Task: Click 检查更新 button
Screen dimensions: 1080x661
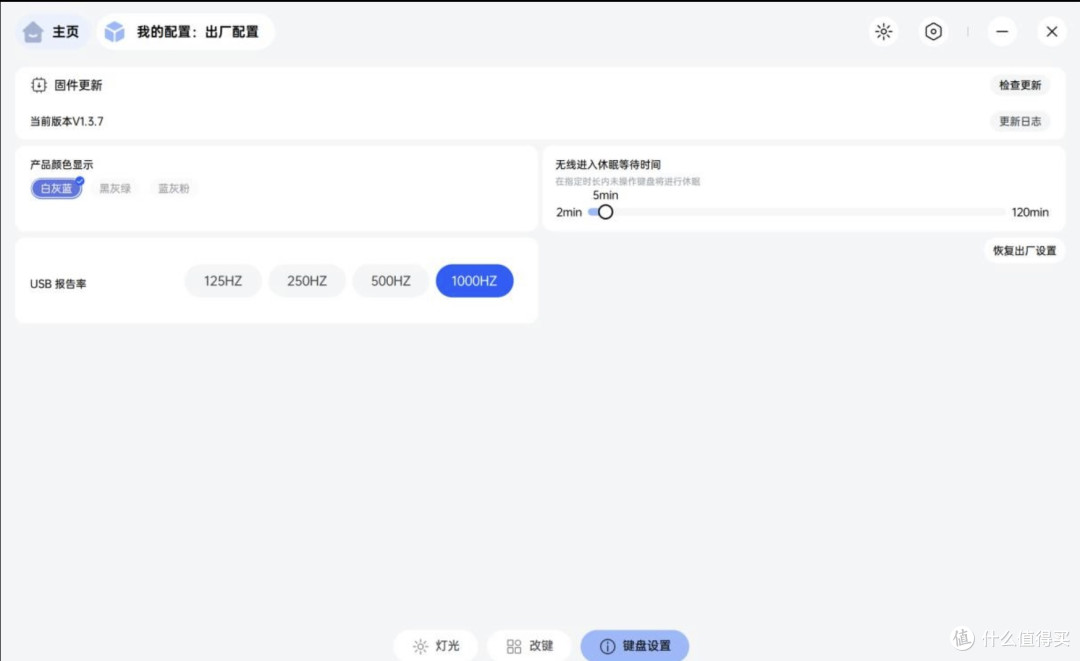Action: [1020, 85]
